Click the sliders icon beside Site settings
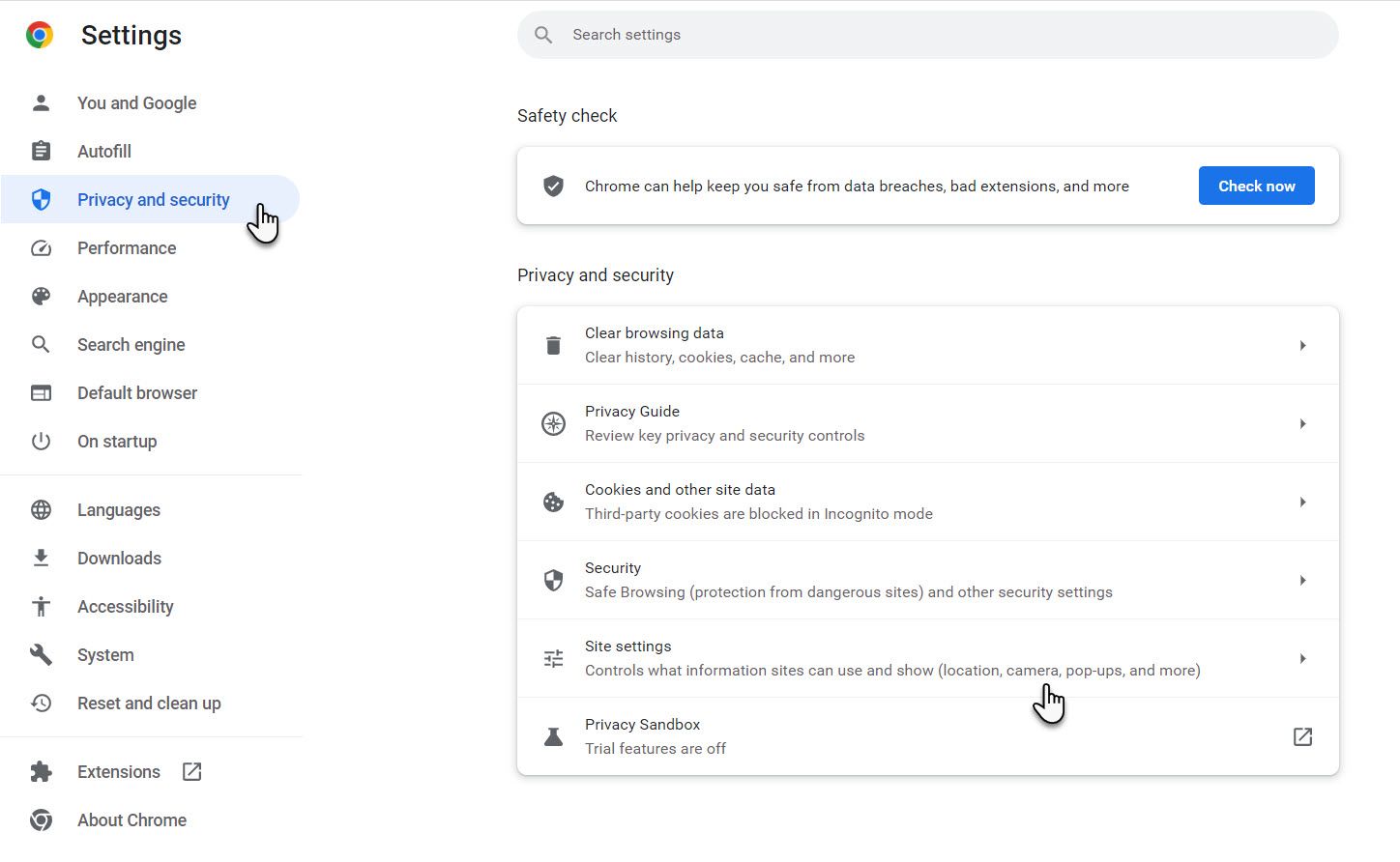 553,658
